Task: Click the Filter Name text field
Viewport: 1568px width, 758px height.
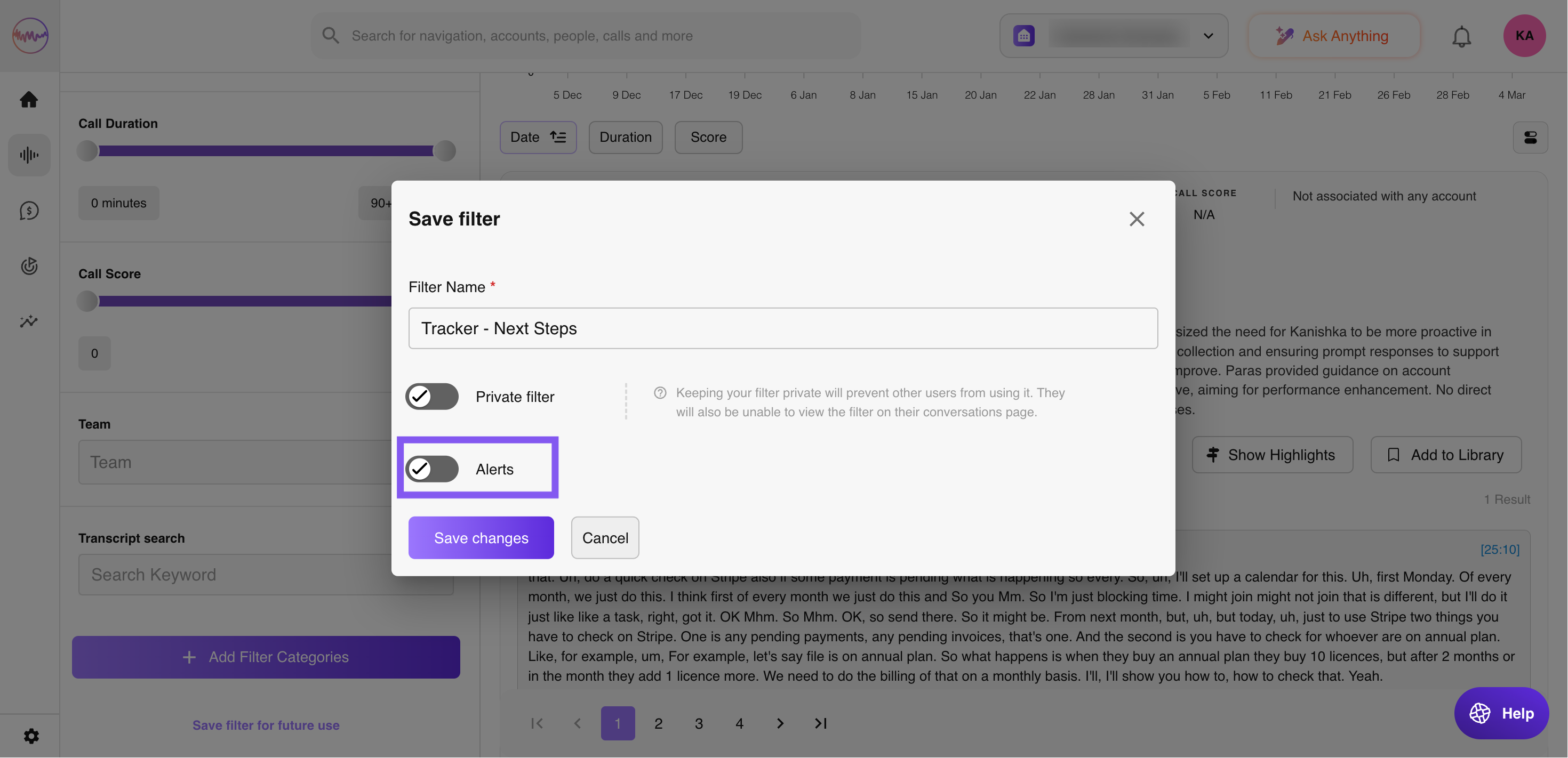Action: click(782, 328)
